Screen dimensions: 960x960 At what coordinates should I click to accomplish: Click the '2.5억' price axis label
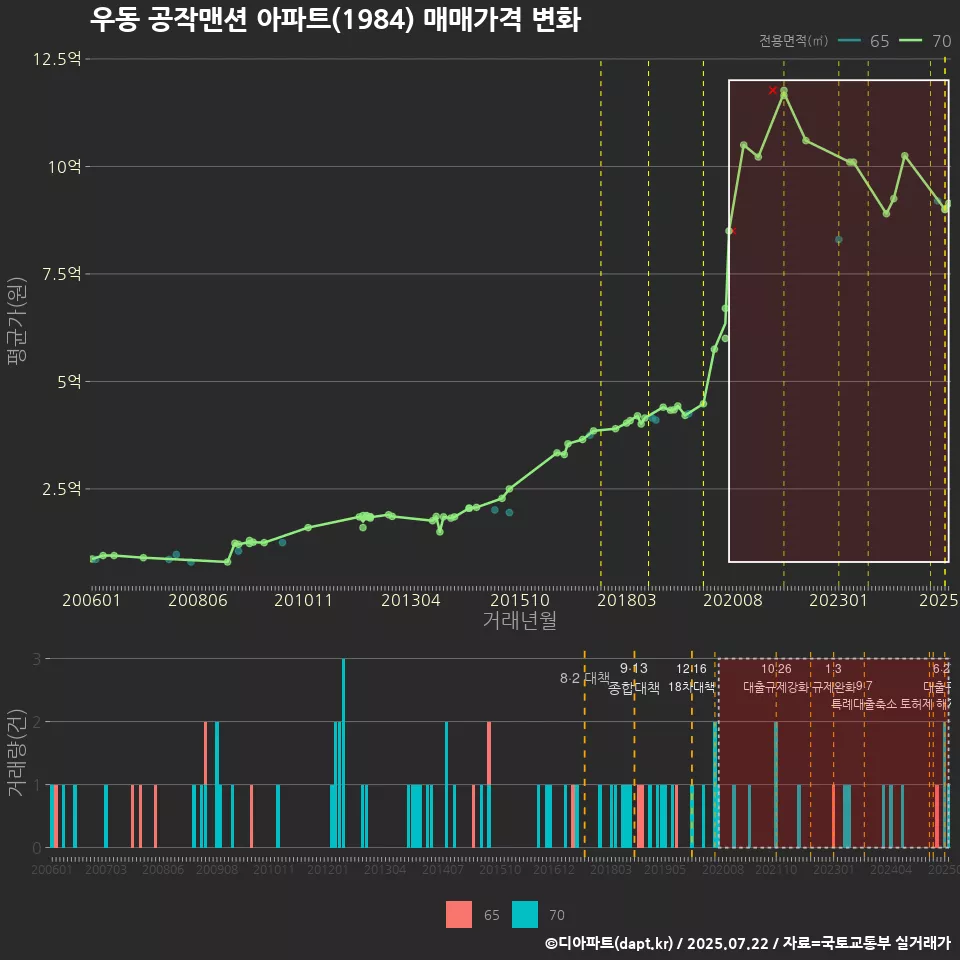(x=61, y=489)
